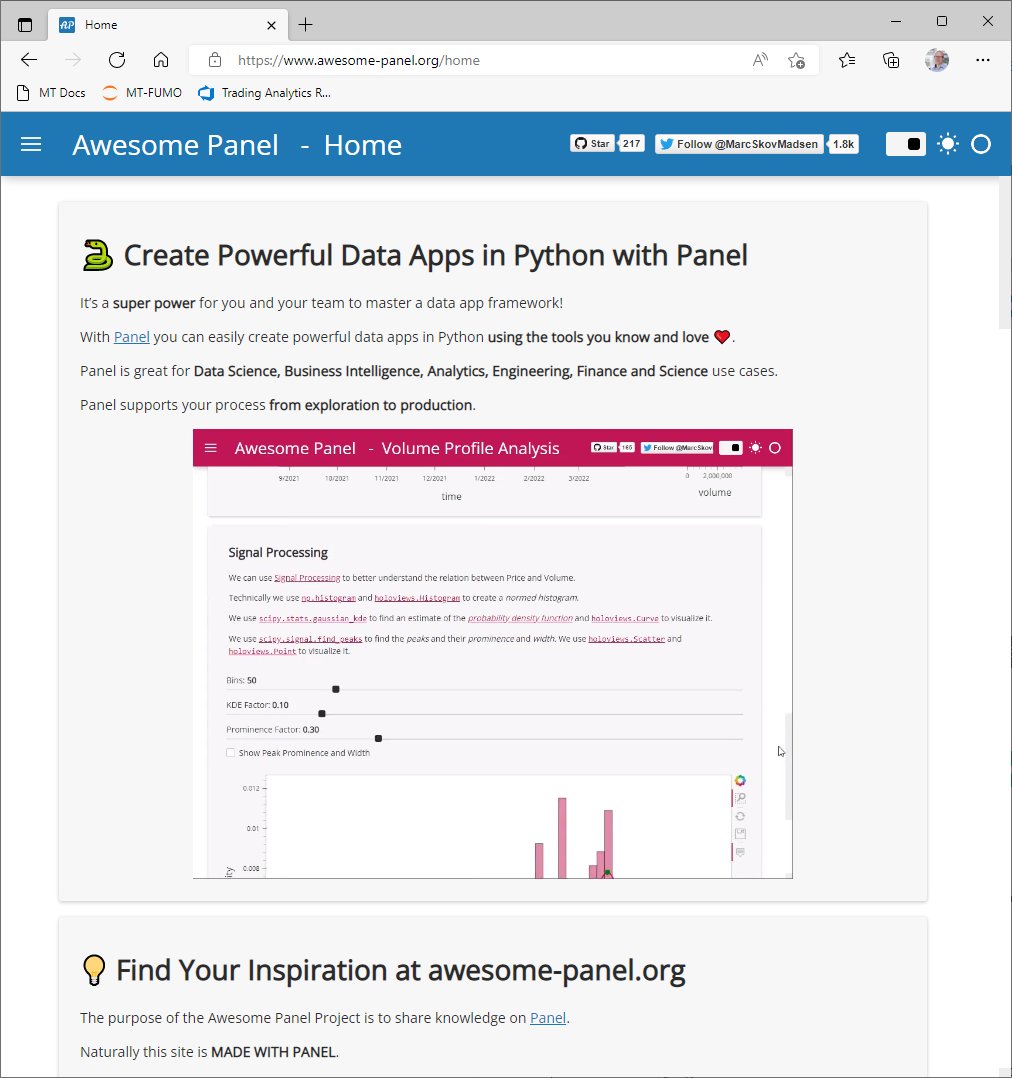Open tab actions menu icon
This screenshot has width=1012, height=1078.
coord(25,25)
